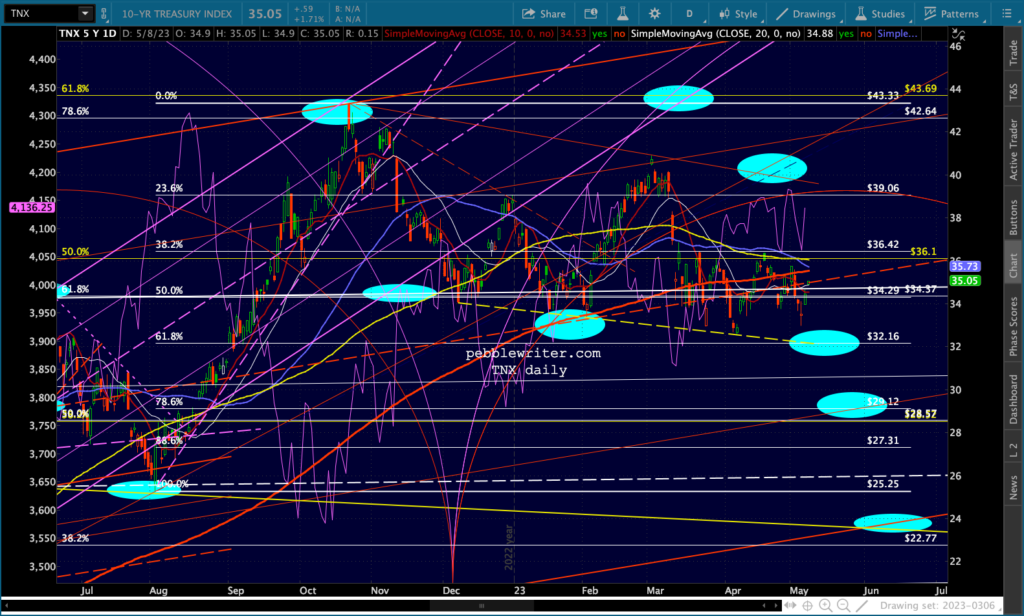Click the zoom out magnifier icon
The image size is (1024, 616).
coord(844,606)
